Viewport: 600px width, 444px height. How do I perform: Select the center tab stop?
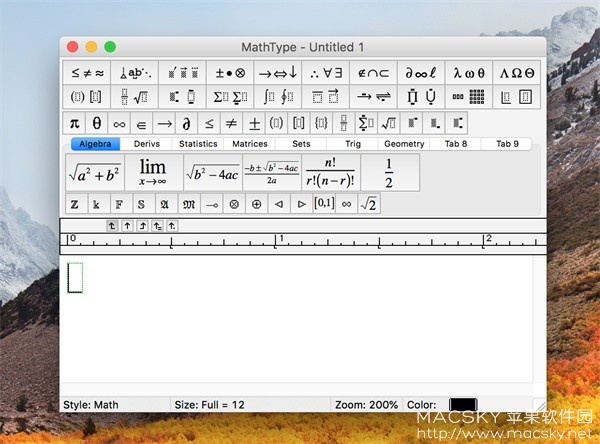[127, 226]
